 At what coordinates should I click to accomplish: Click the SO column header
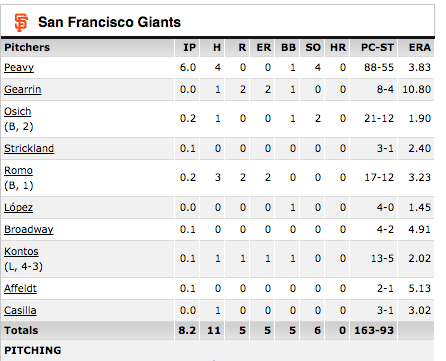coord(313,47)
